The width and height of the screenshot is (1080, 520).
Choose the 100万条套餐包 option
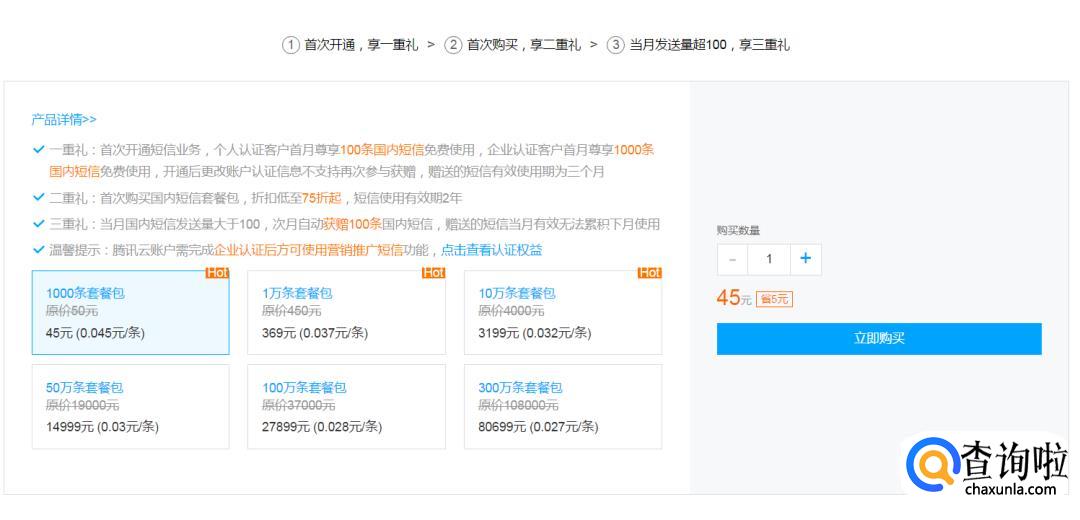(346, 406)
